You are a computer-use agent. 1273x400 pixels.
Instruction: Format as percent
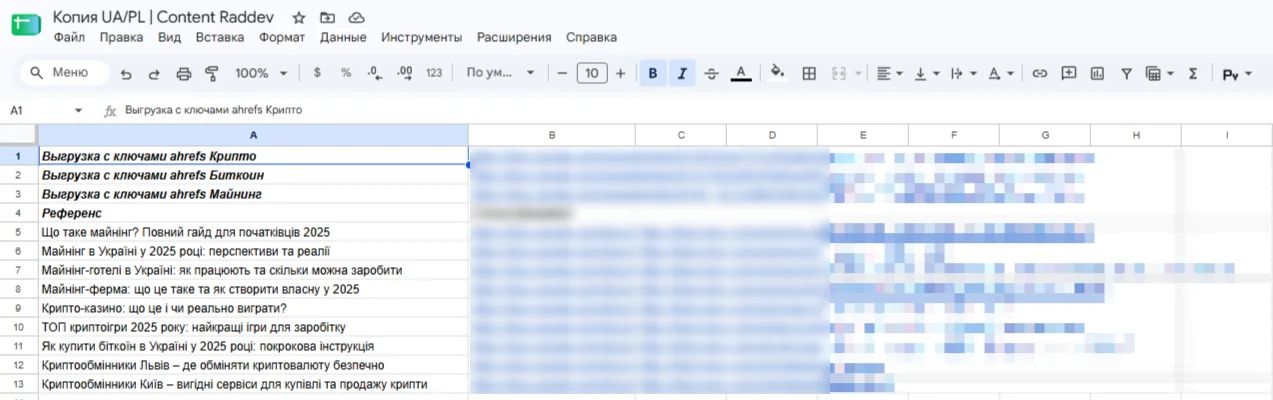346,73
